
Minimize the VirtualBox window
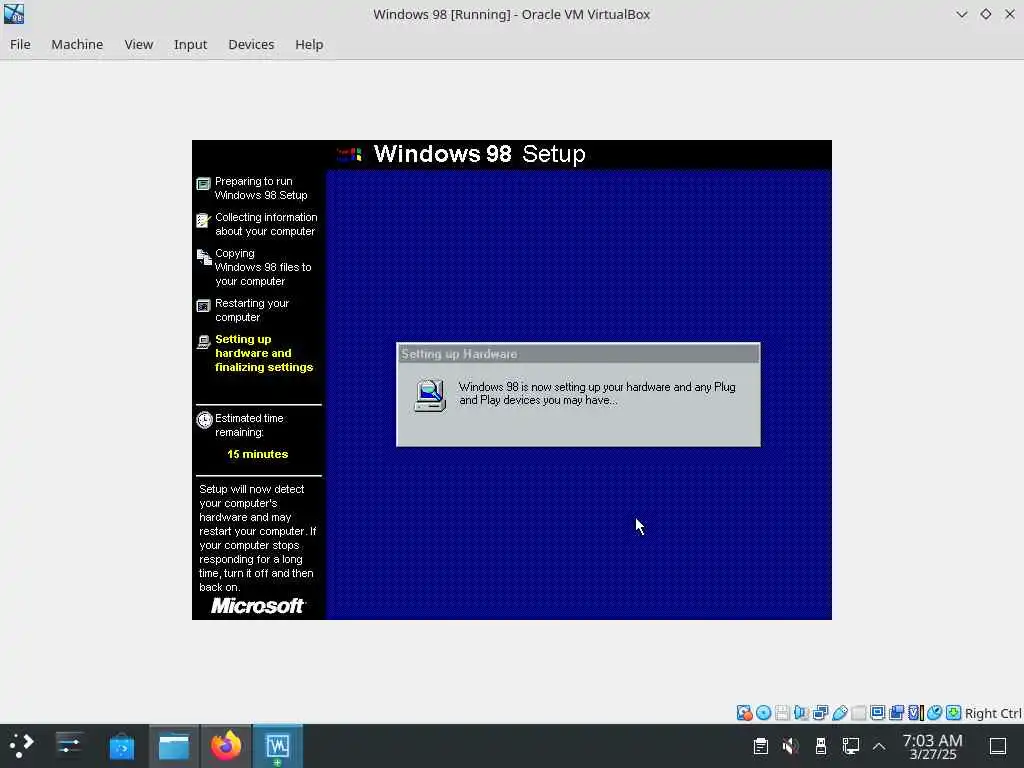[961, 14]
